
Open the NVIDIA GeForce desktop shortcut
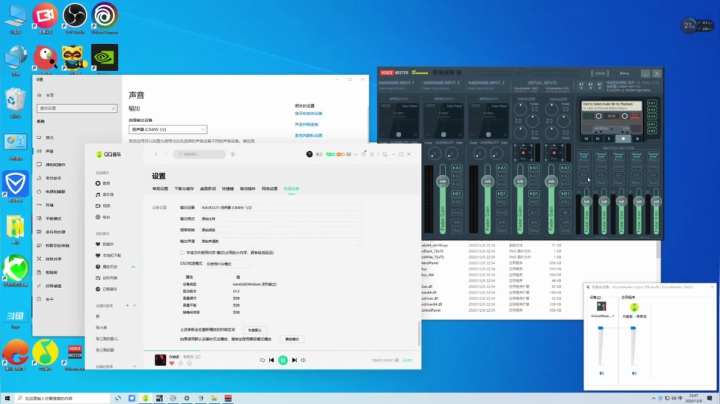(104, 60)
